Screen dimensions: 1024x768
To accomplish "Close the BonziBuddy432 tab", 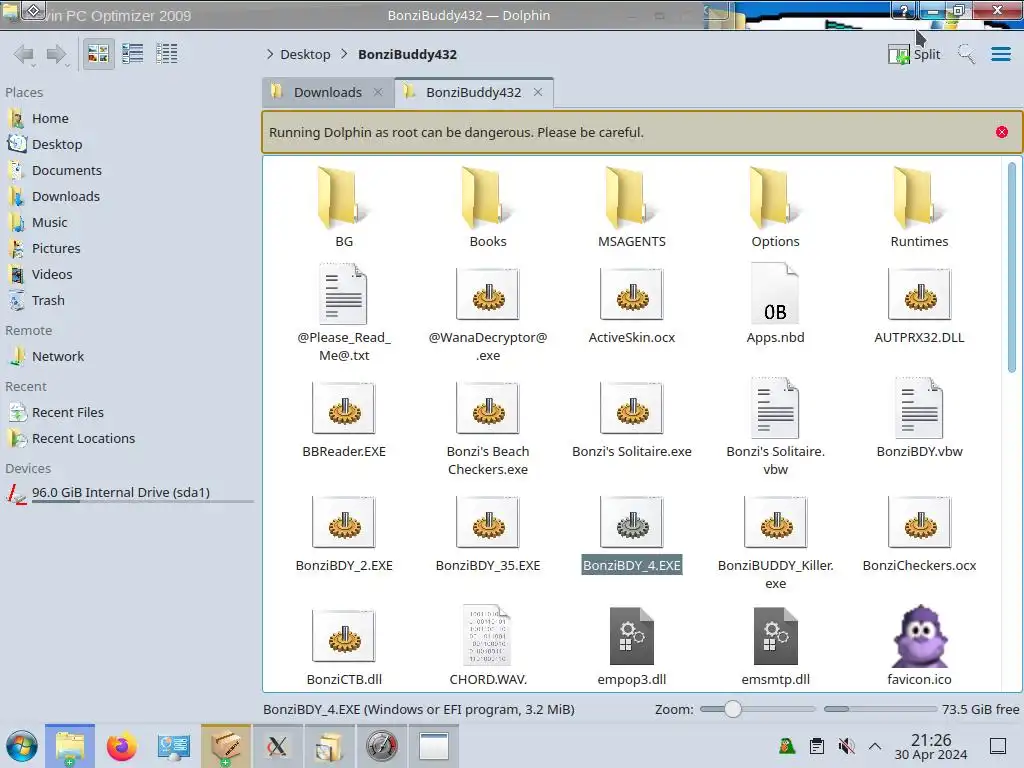I will pos(537,93).
